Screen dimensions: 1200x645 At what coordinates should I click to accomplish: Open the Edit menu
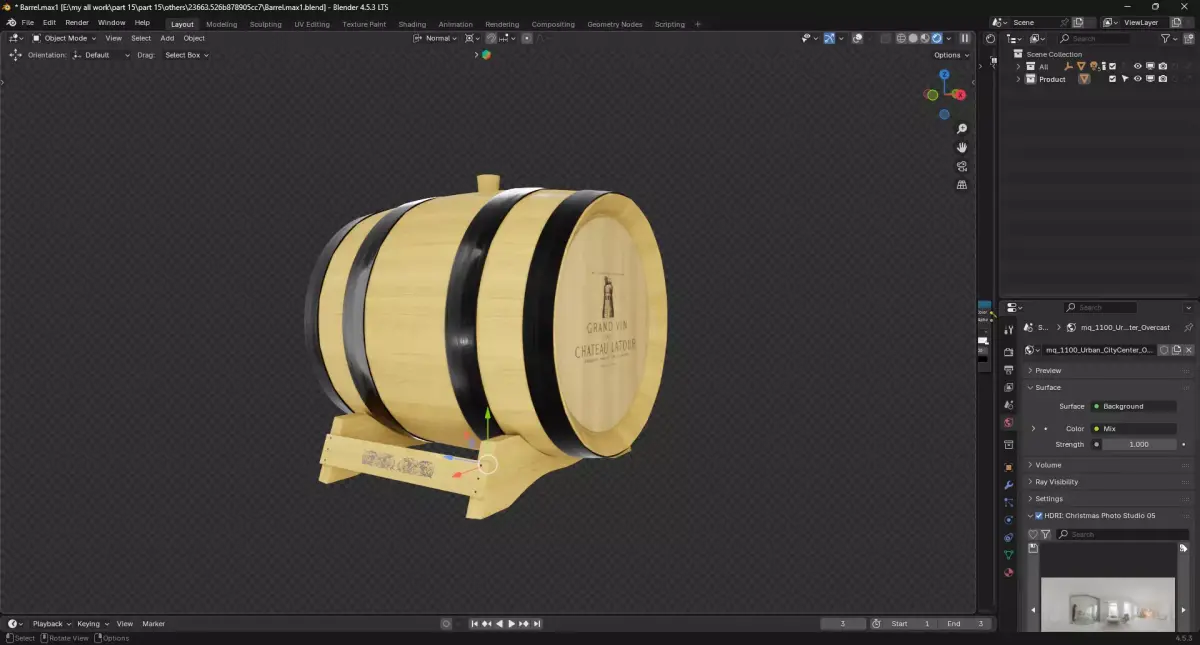click(49, 22)
